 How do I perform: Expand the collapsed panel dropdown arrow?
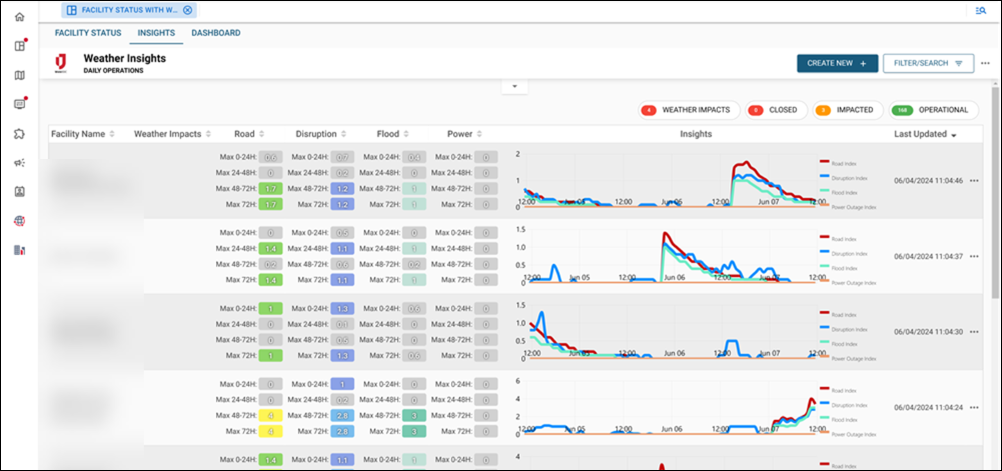tap(513, 87)
